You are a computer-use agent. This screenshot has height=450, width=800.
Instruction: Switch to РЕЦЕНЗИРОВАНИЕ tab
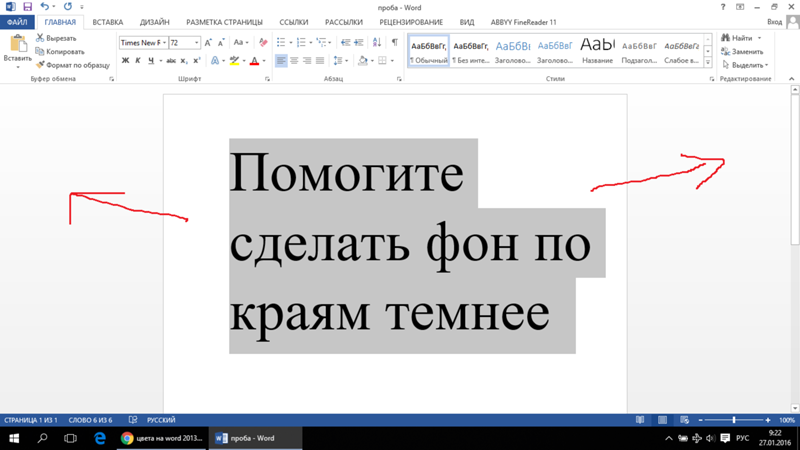click(411, 22)
